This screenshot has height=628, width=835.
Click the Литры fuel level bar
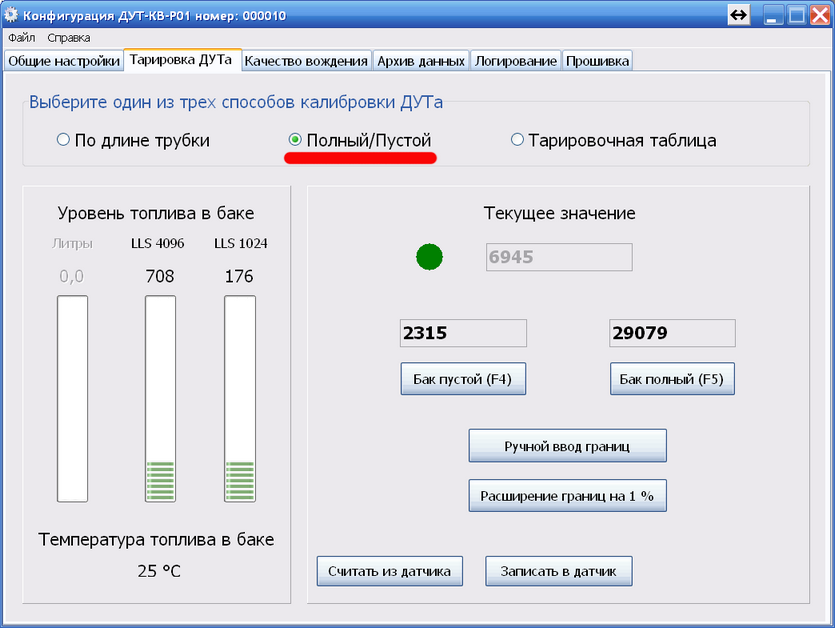coord(72,398)
